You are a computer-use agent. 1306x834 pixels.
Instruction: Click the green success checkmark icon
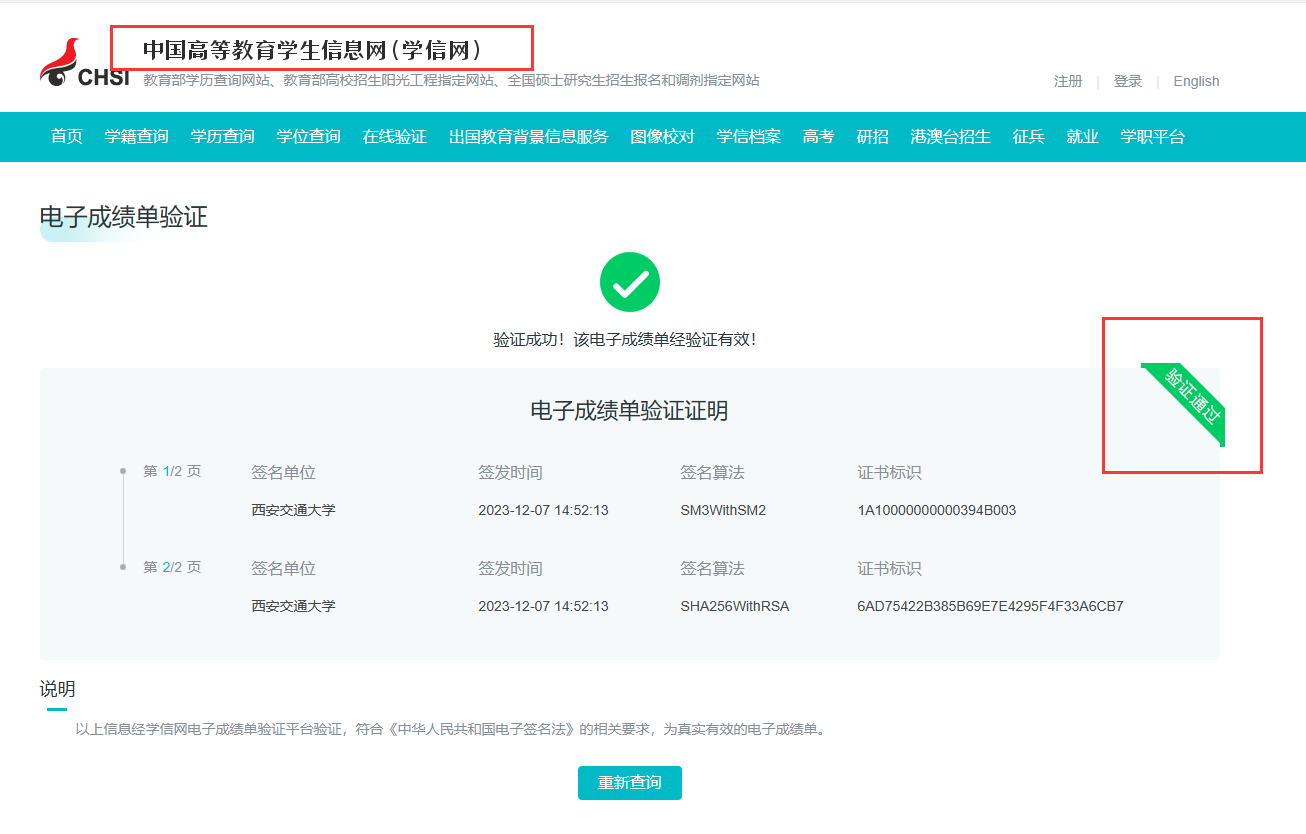tap(629, 282)
